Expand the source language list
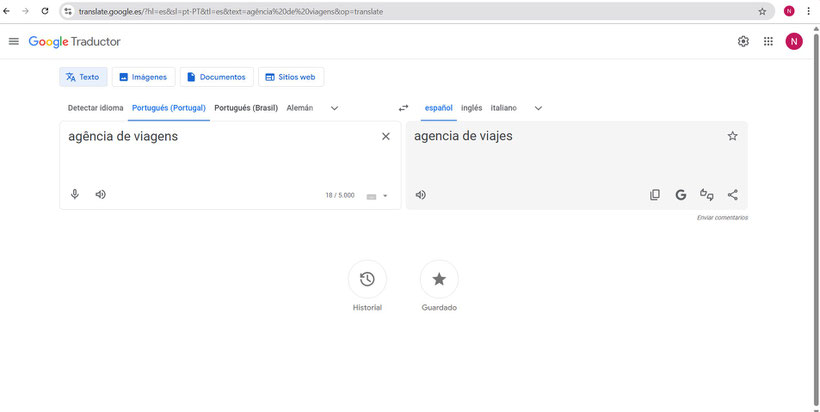 335,108
